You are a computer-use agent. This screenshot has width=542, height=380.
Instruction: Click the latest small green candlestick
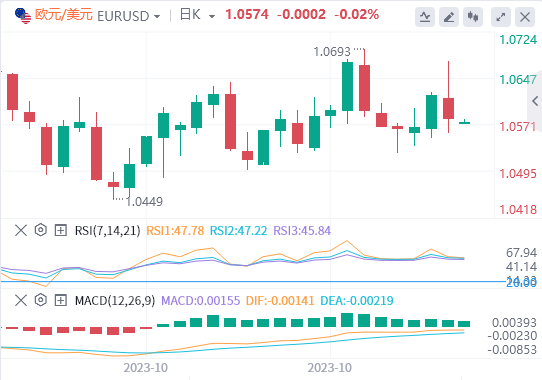tap(465, 122)
